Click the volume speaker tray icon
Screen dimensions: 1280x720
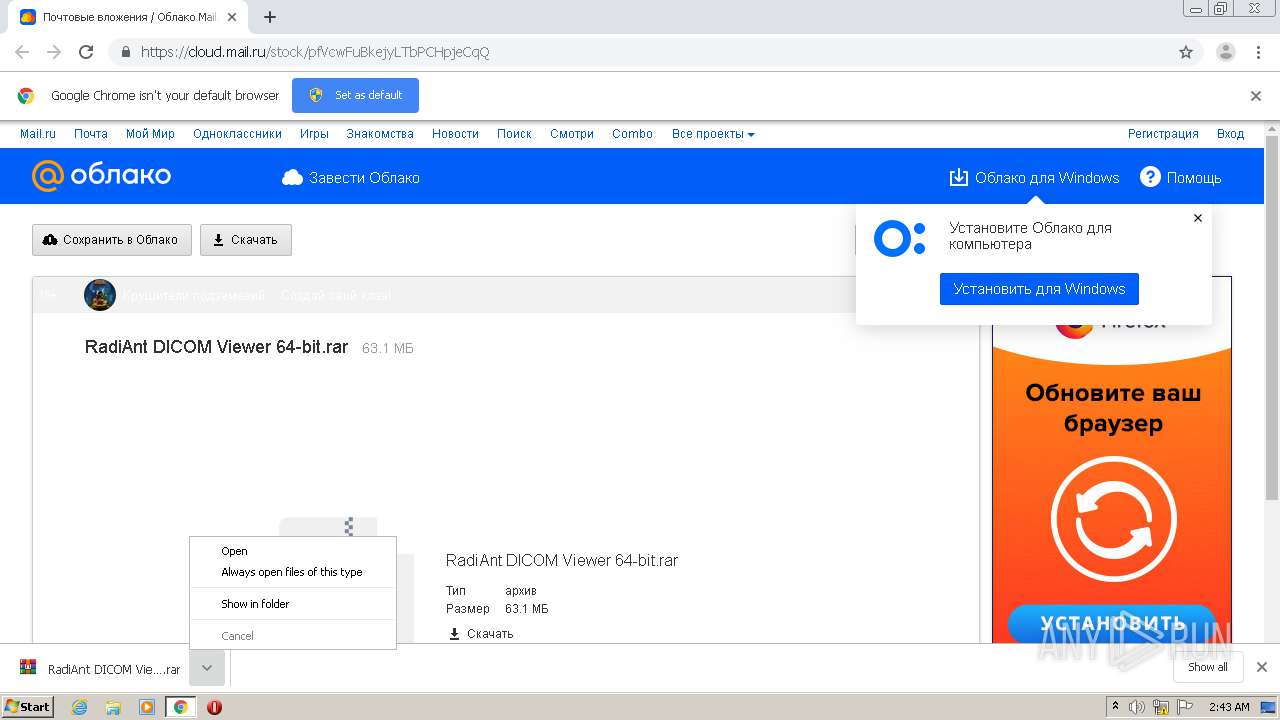(1137, 707)
